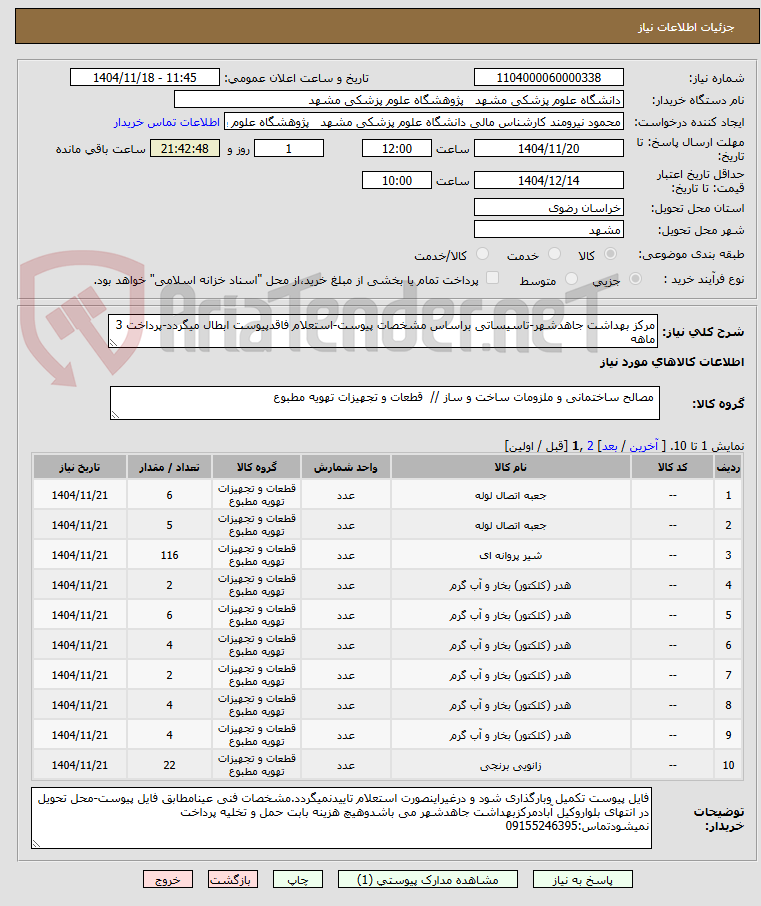
Task: Click the خروج exit button
Action: click(x=168, y=879)
